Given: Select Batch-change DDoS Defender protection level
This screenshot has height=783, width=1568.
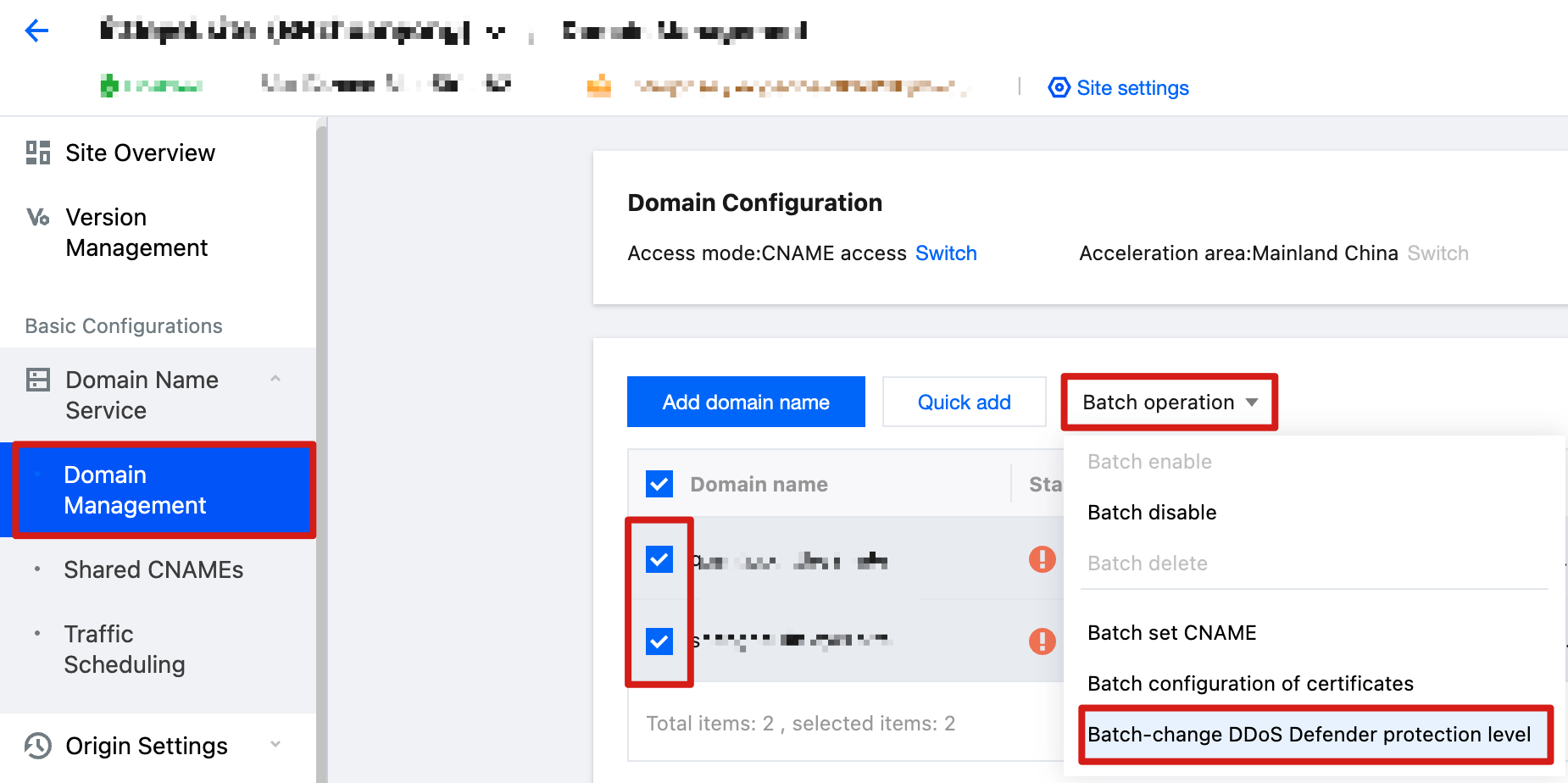Looking at the screenshot, I should 1309,735.
